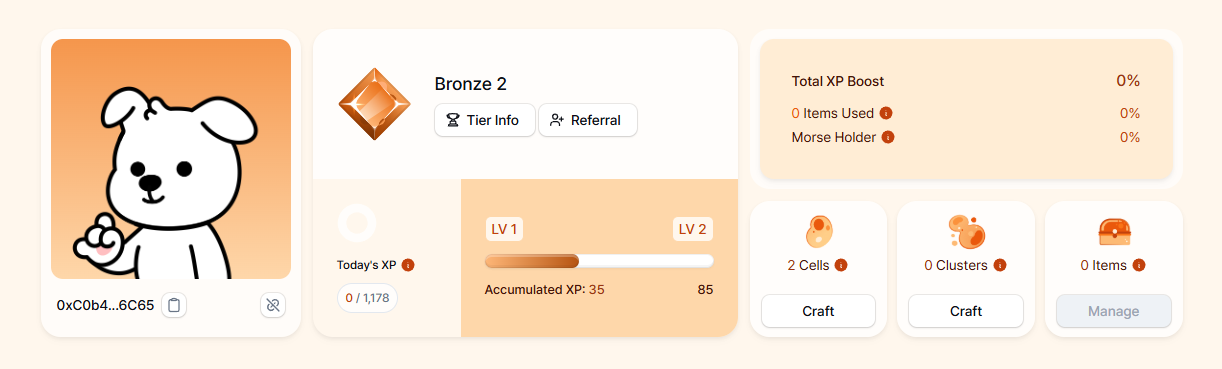
Task: Click info icon next to 2 Cells
Action: coord(841,265)
